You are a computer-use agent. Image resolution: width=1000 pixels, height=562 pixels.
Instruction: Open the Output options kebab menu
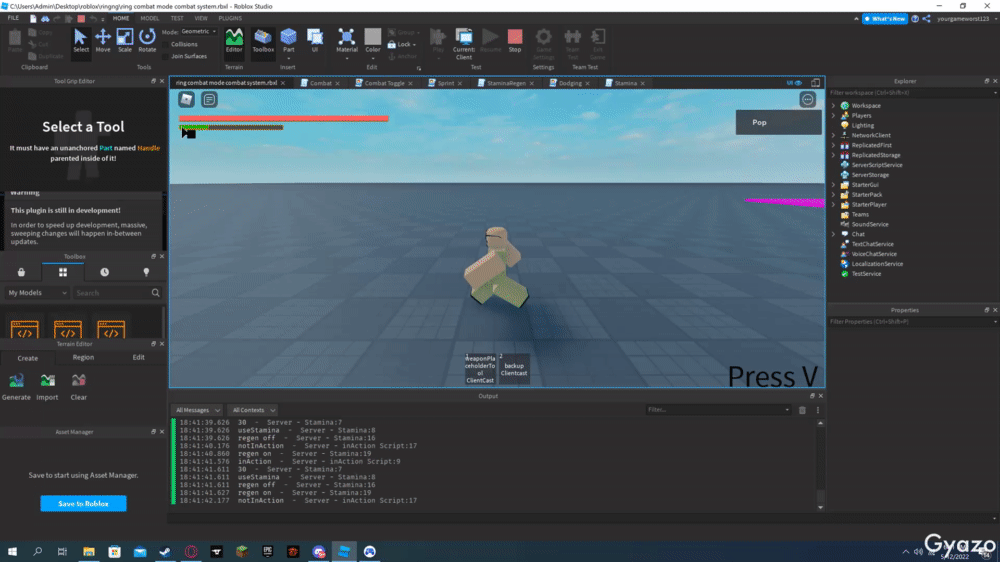[x=818, y=410]
